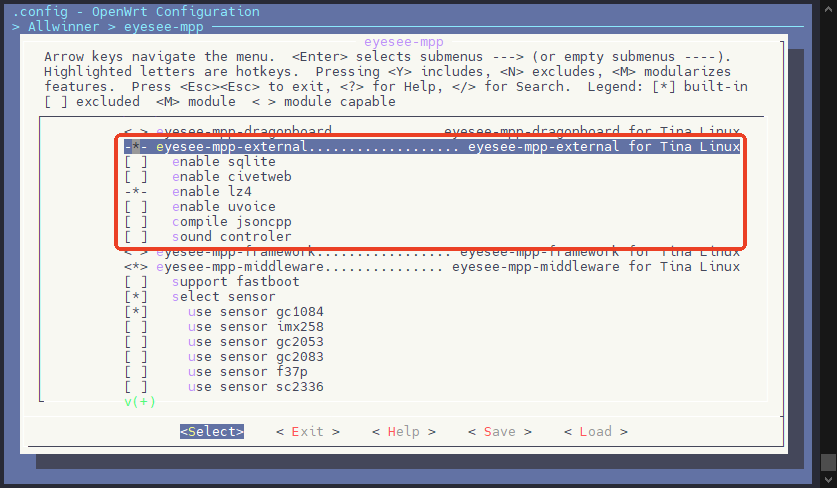
Task: Choose the Exit button
Action: (x=307, y=431)
